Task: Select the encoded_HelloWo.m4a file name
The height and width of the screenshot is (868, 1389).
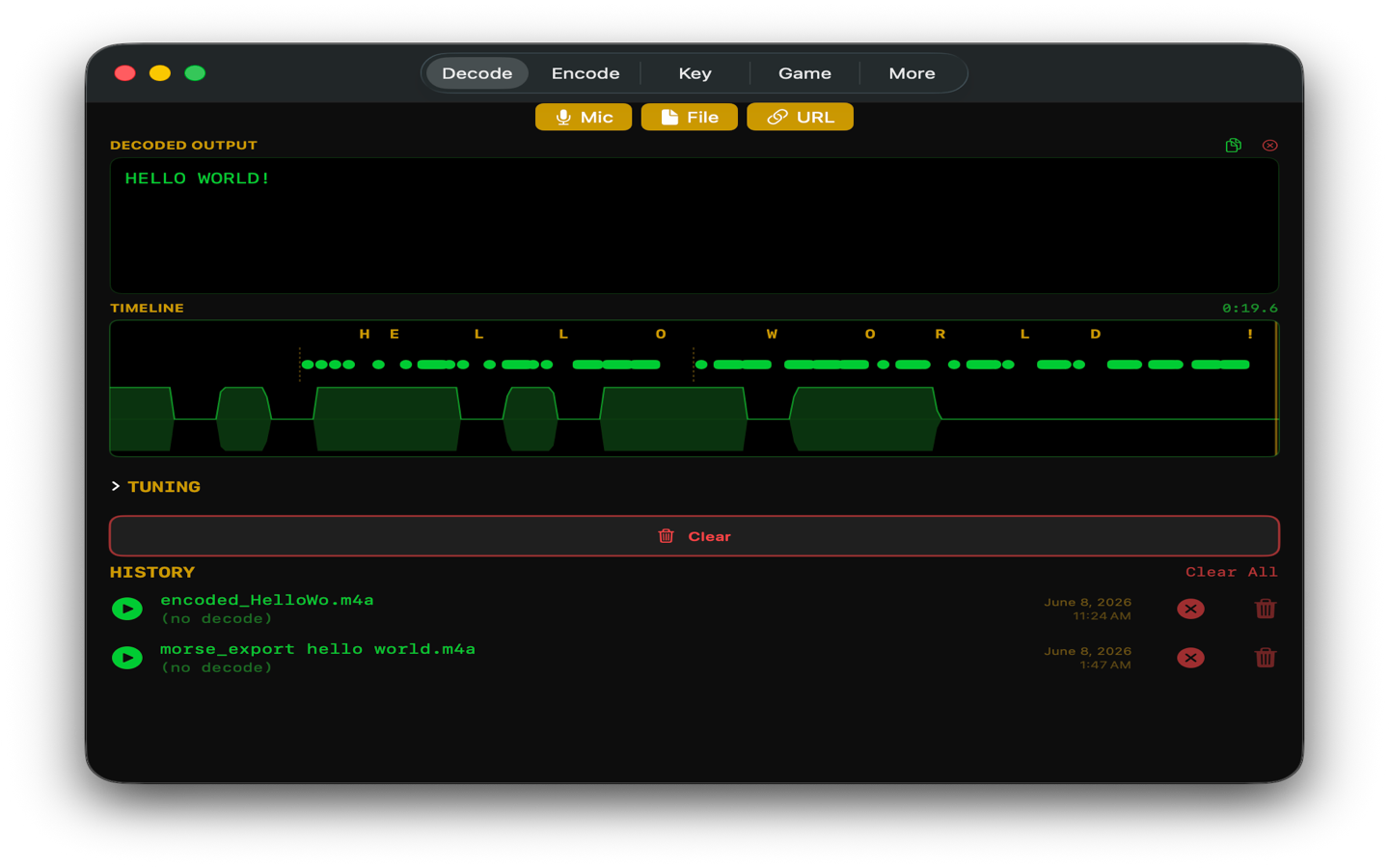Action: click(x=267, y=600)
